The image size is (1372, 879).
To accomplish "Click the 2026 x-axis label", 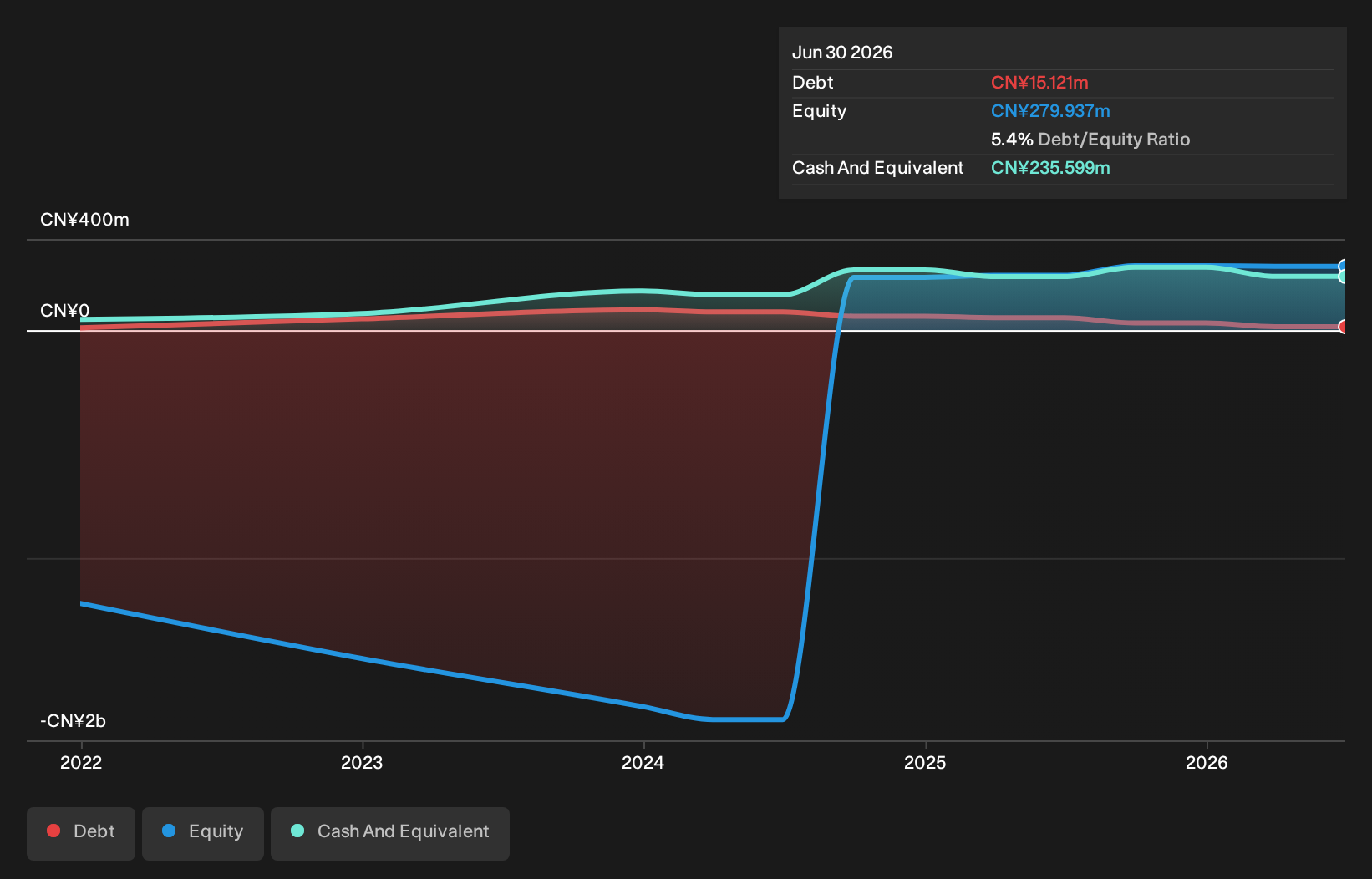I will point(1207,762).
